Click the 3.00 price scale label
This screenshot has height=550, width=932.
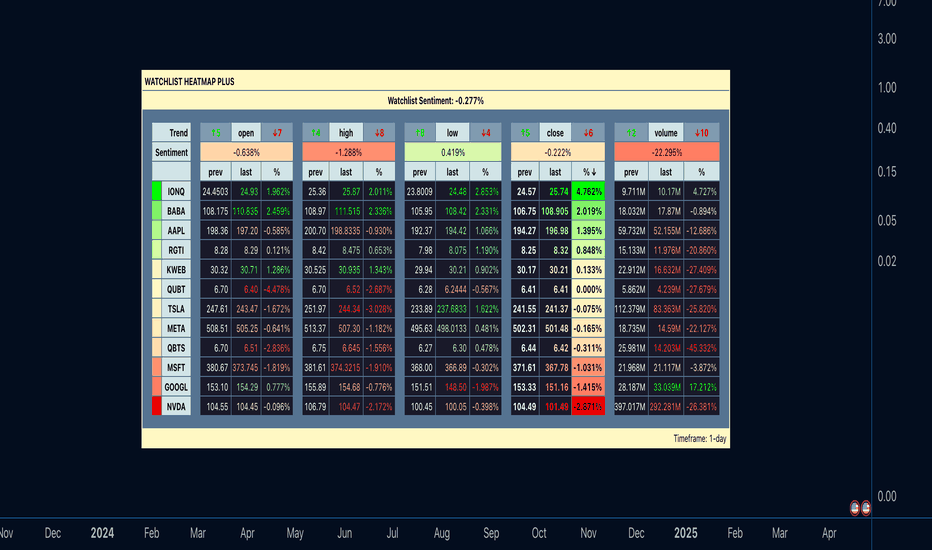point(887,39)
